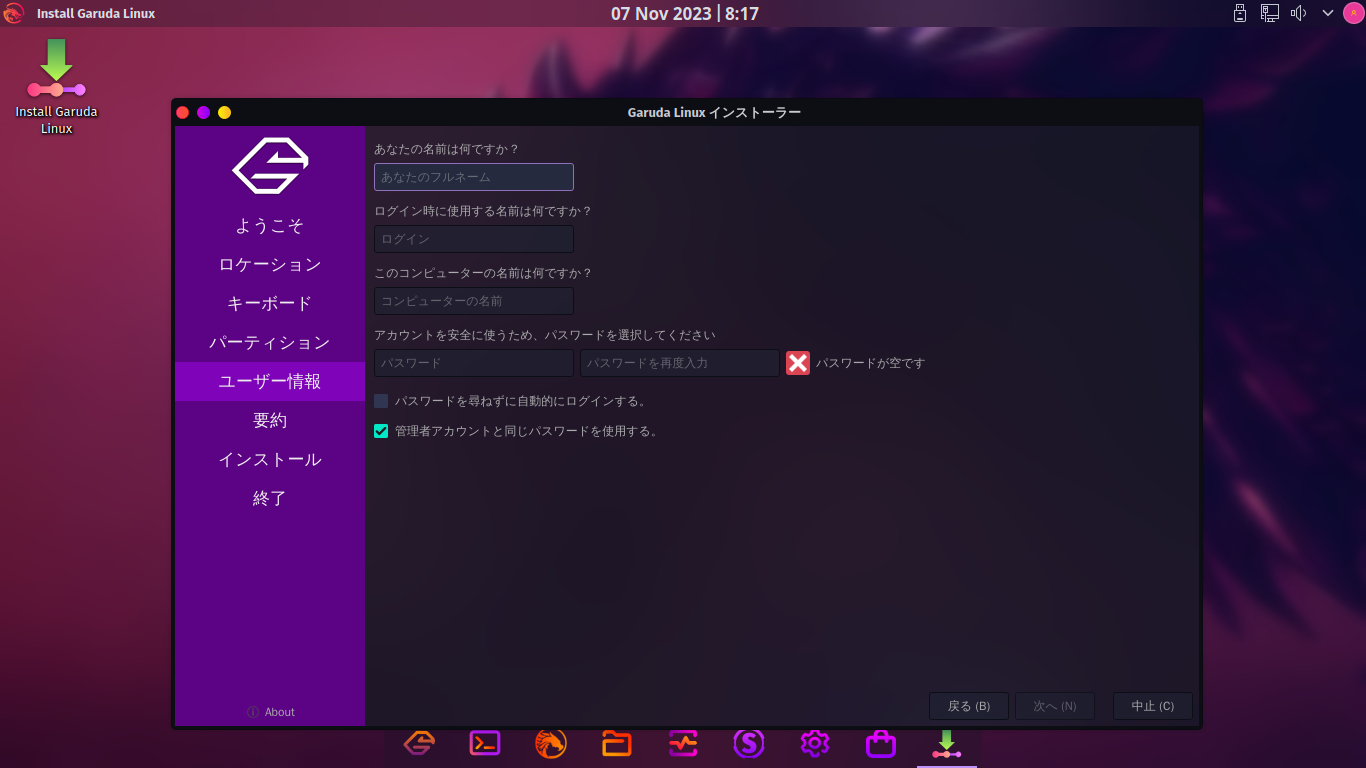Click the ログイン時に使用する名前は何ですか？ label
The image size is (1366, 768).
click(x=484, y=211)
